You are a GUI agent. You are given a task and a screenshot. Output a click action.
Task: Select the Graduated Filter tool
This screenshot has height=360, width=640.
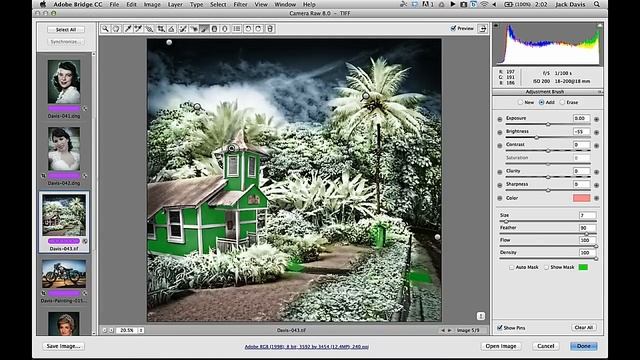(x=214, y=29)
